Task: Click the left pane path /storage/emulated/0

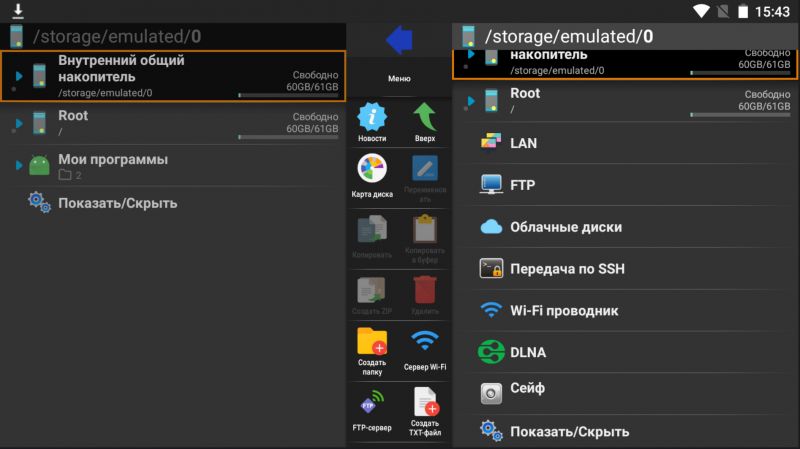Action: [117, 37]
